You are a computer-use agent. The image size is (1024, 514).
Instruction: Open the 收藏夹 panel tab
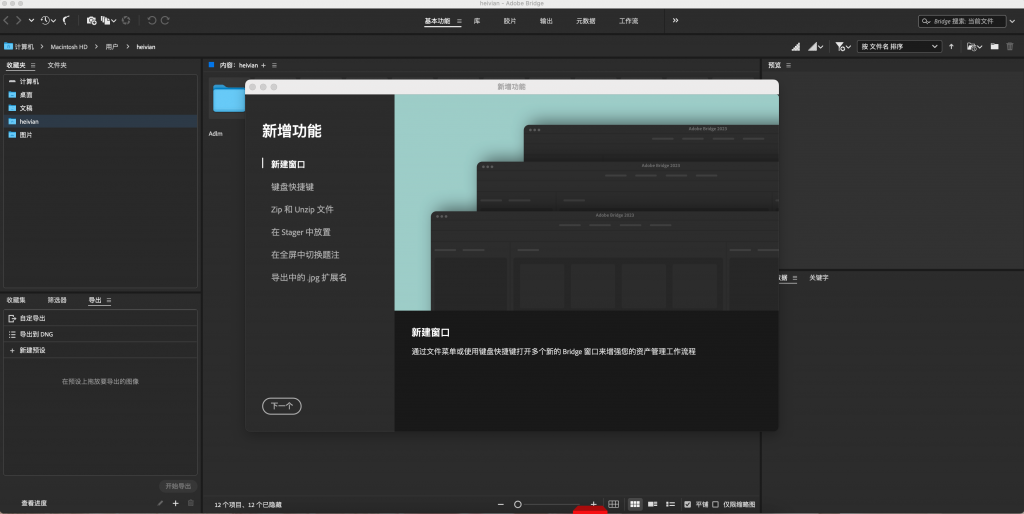tap(16, 65)
